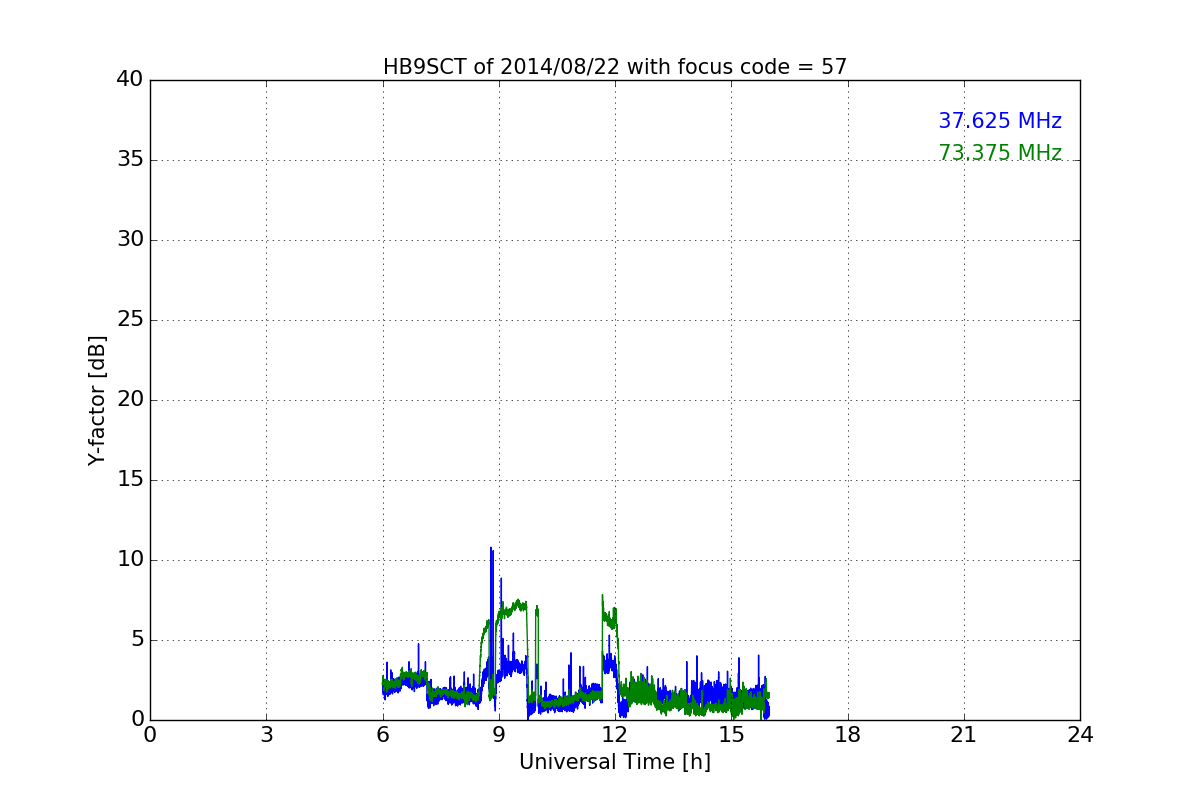Click the x-axis tick label 3

coord(266,735)
